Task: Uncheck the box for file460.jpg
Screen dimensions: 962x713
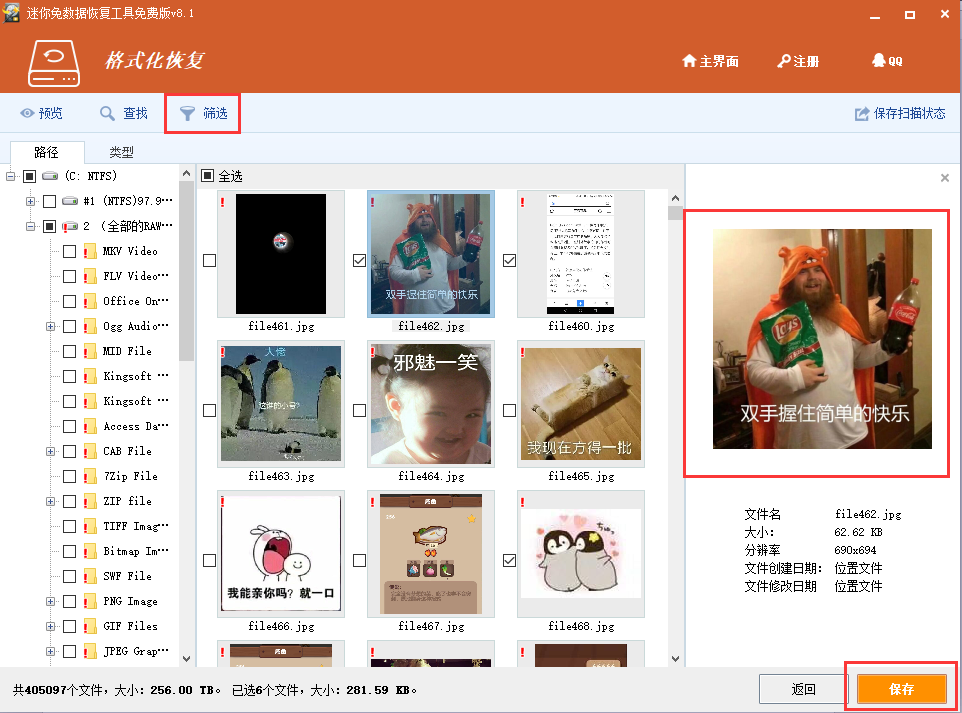Action: [509, 261]
